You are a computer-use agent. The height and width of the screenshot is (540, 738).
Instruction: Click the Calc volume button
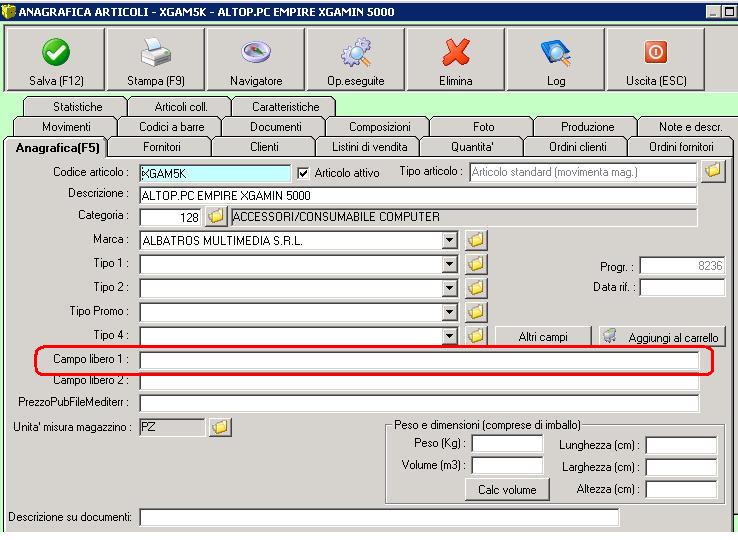[507, 490]
